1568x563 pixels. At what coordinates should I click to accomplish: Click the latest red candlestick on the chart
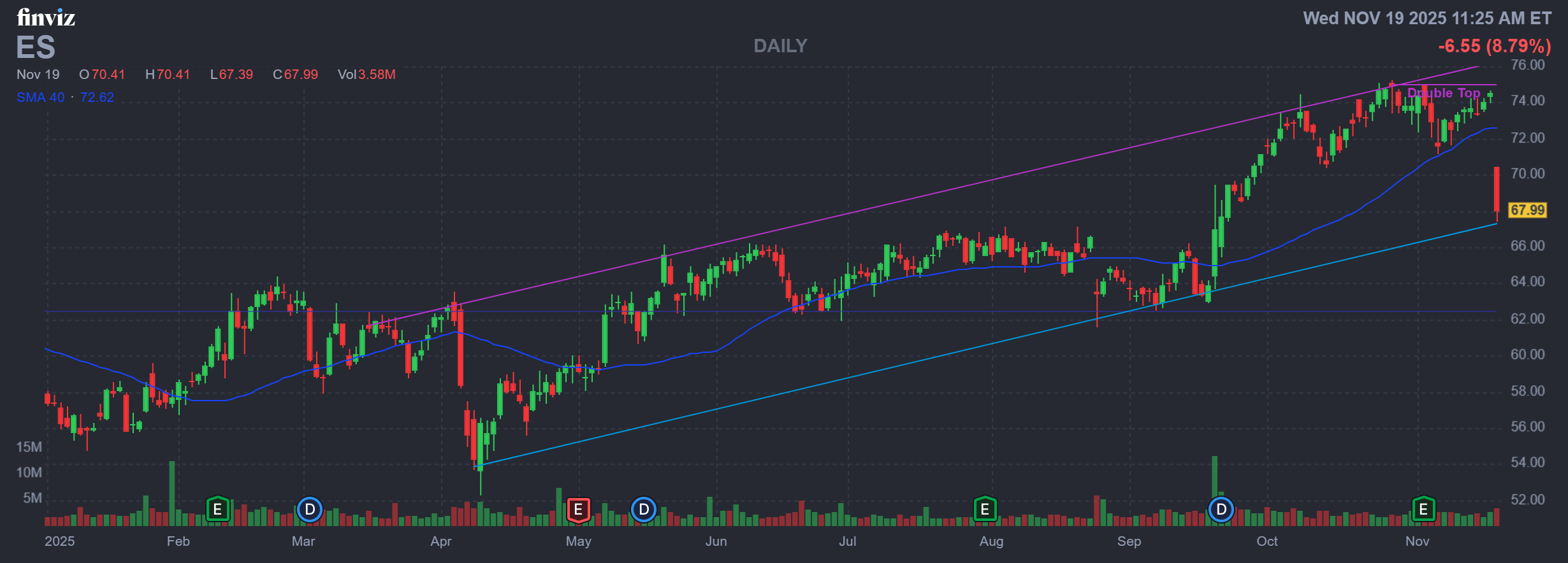click(x=1496, y=189)
